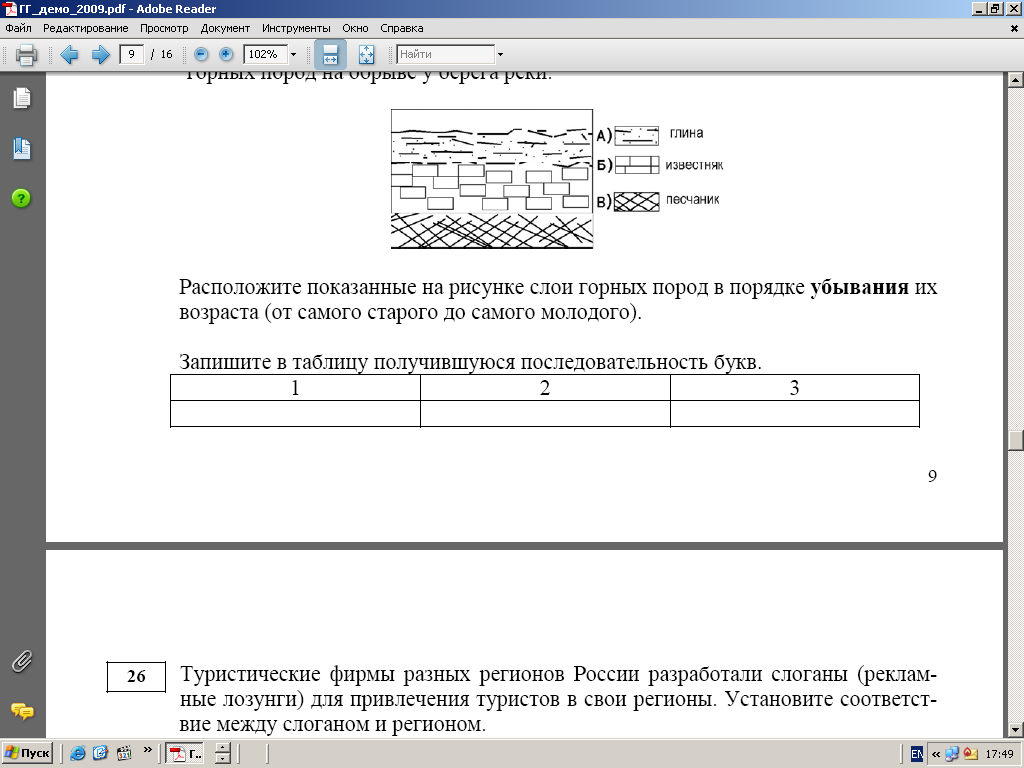This screenshot has width=1024, height=768.
Task: Click the question number box 26
Action: pos(136,677)
